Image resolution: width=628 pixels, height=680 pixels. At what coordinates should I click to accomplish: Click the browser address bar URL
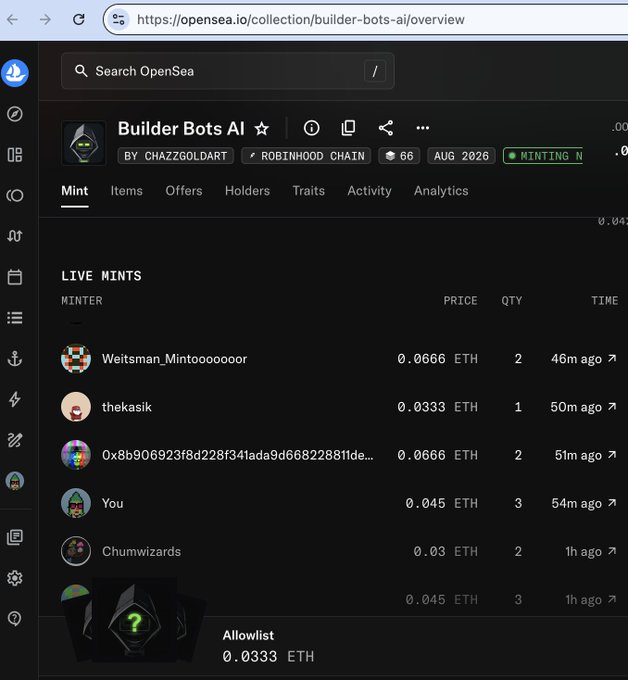(301, 20)
